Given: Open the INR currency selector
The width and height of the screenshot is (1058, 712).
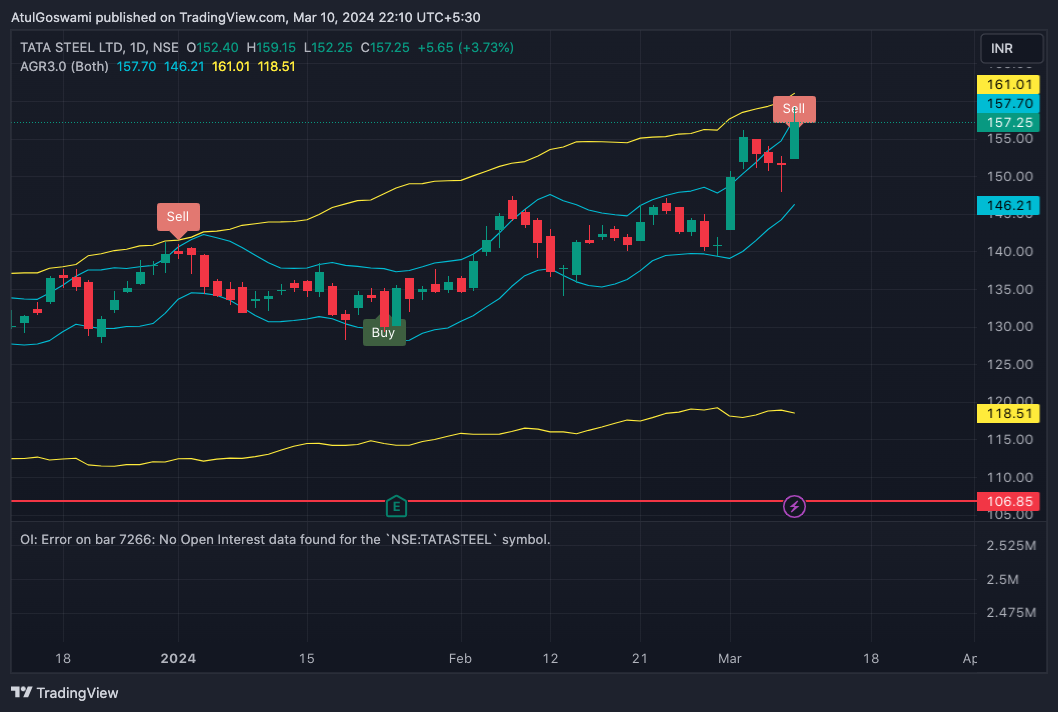Looking at the screenshot, I should [1011, 49].
